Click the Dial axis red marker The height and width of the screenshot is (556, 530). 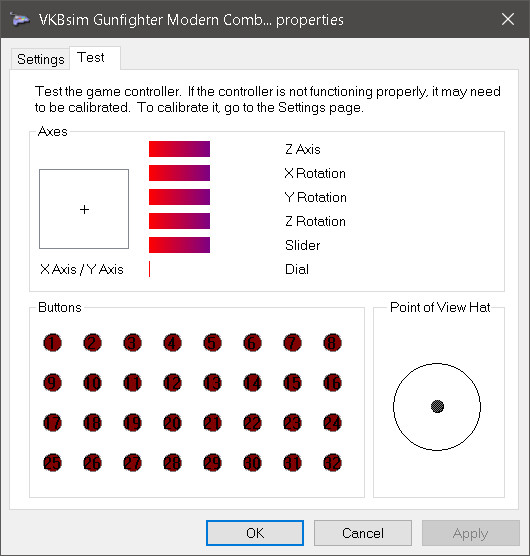[x=150, y=269]
